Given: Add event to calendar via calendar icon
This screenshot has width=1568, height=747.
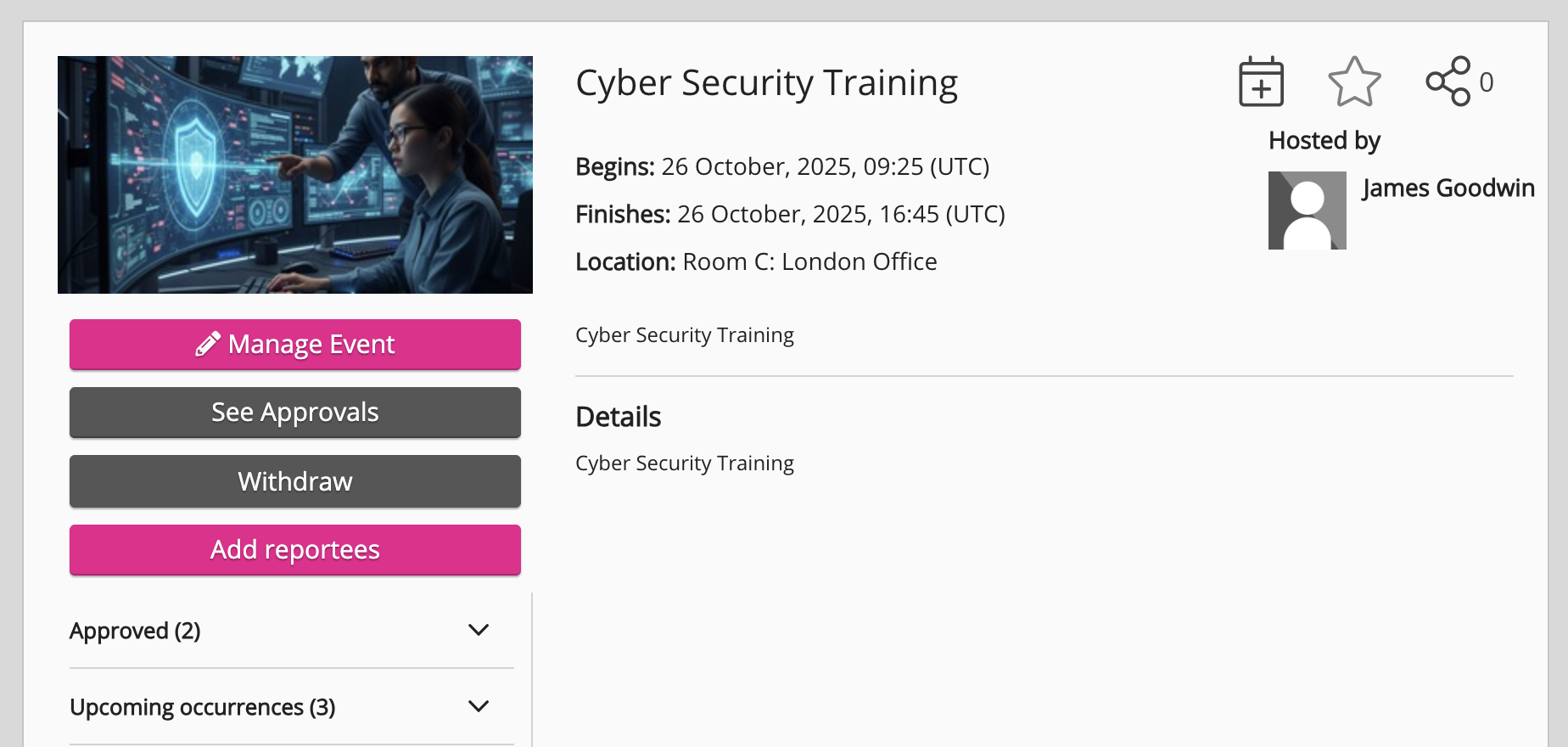Looking at the screenshot, I should (1260, 81).
